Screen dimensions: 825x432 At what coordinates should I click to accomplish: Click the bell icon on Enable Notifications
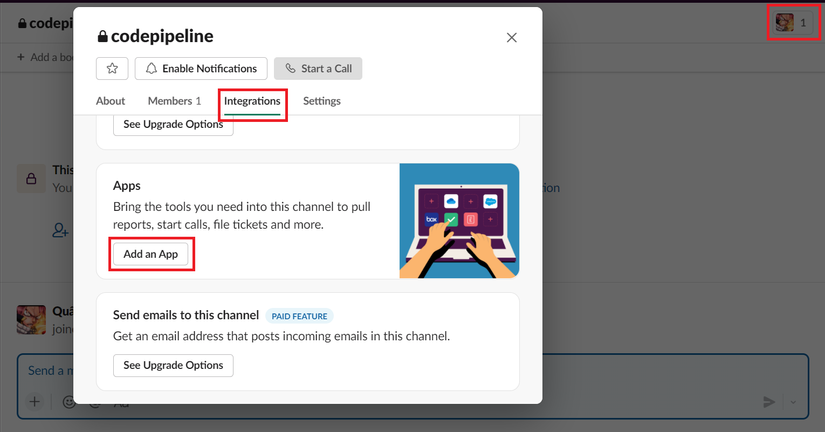[152, 68]
